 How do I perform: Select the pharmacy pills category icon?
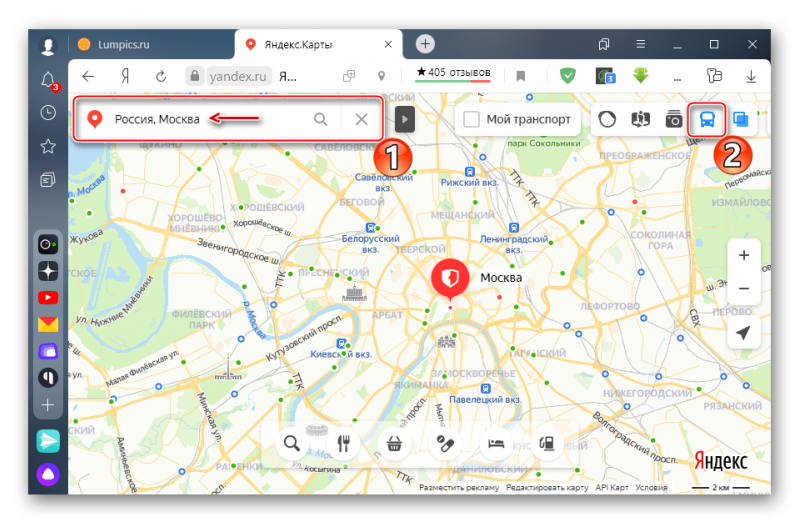pos(445,443)
